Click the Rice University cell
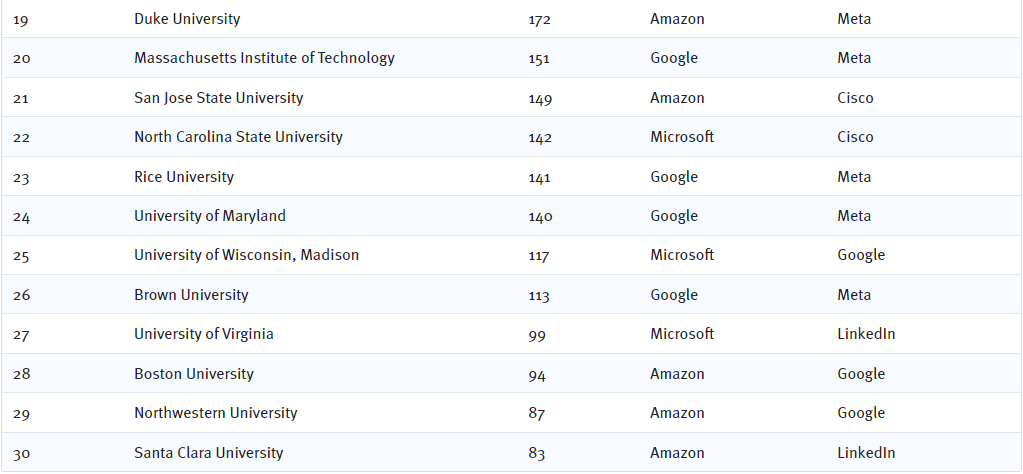This screenshot has width=1023, height=474. [x=184, y=177]
